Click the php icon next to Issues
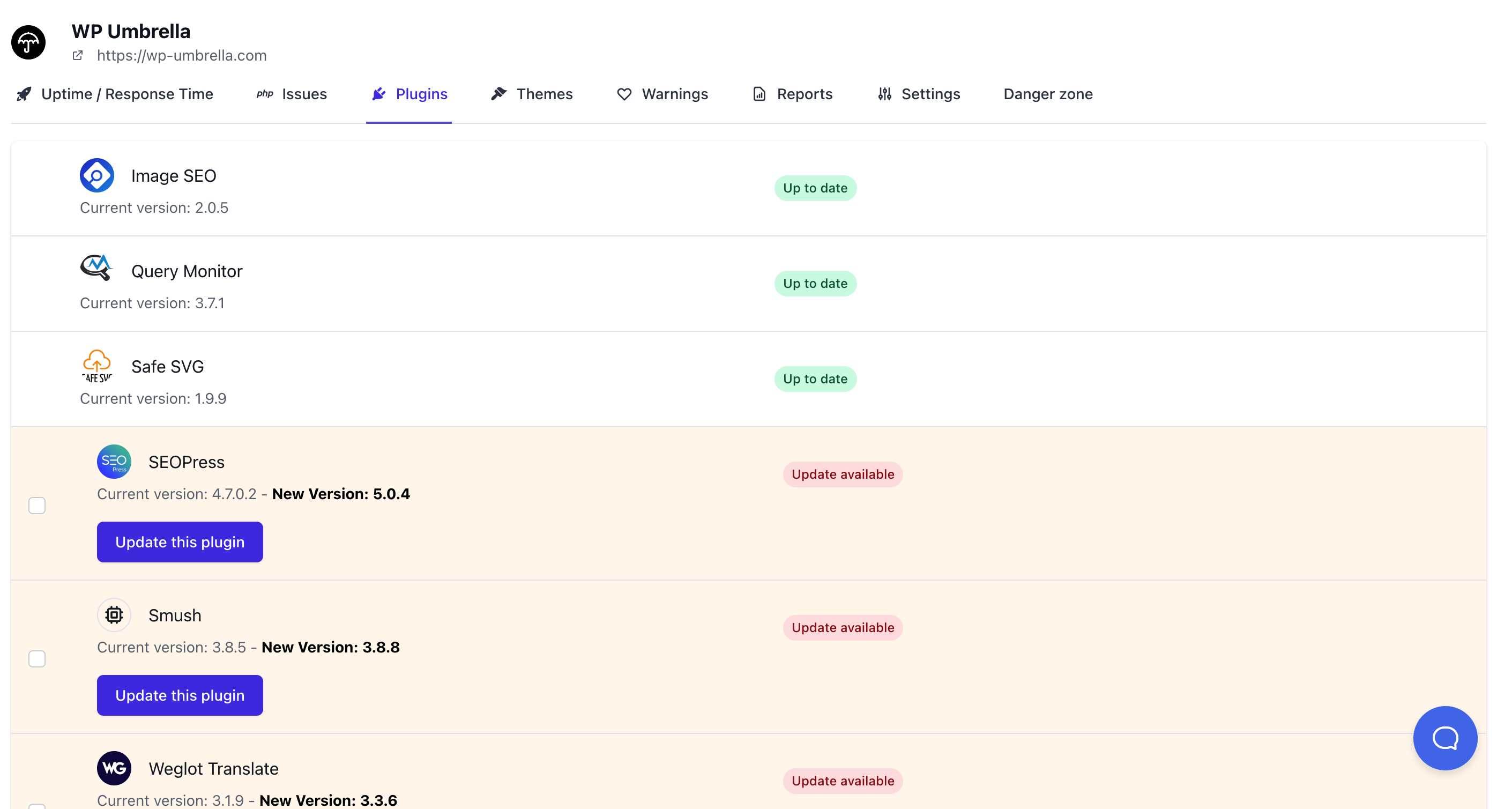 pyautogui.click(x=265, y=94)
